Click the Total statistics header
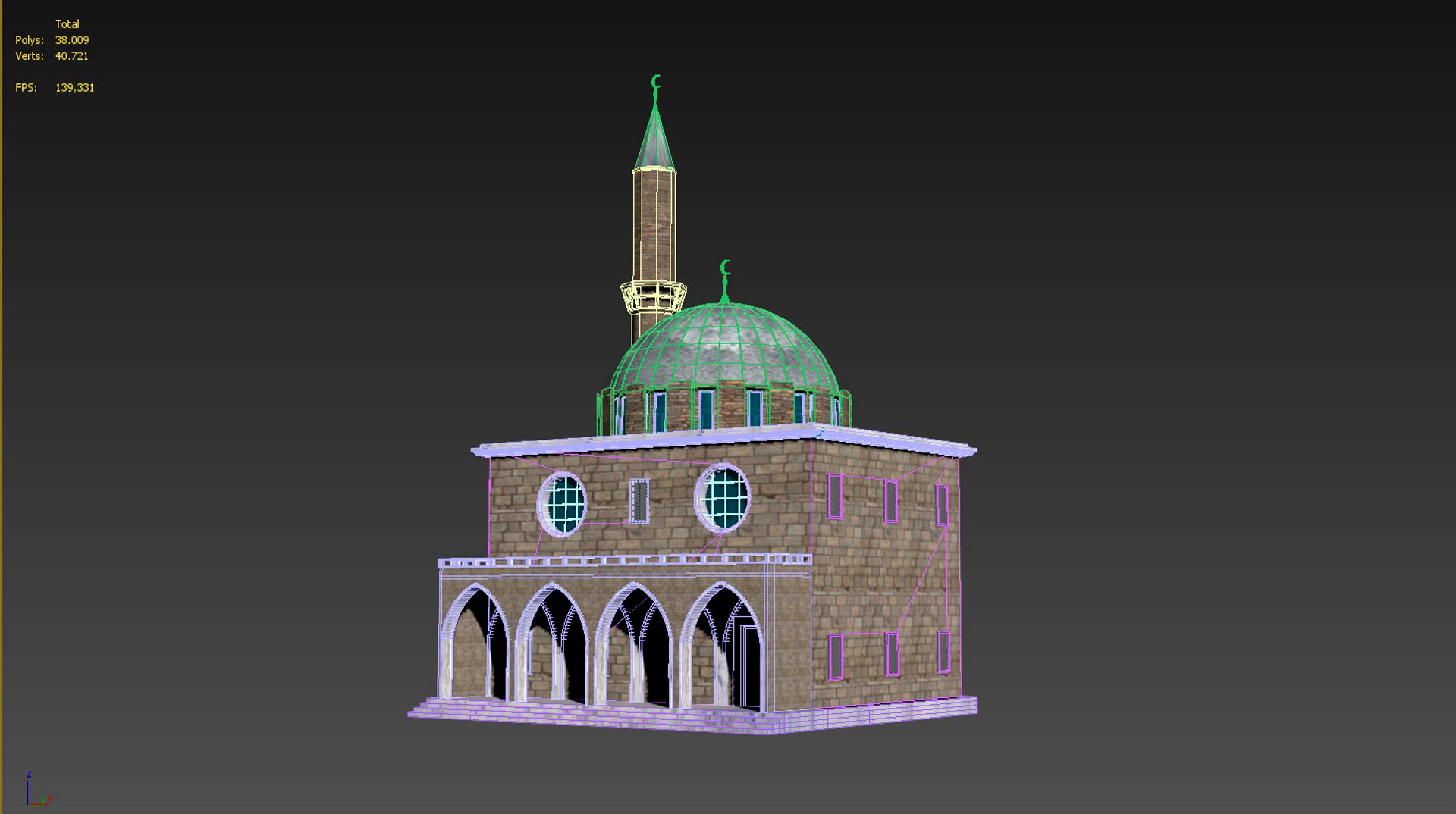This screenshot has height=814, width=1456. coord(67,24)
